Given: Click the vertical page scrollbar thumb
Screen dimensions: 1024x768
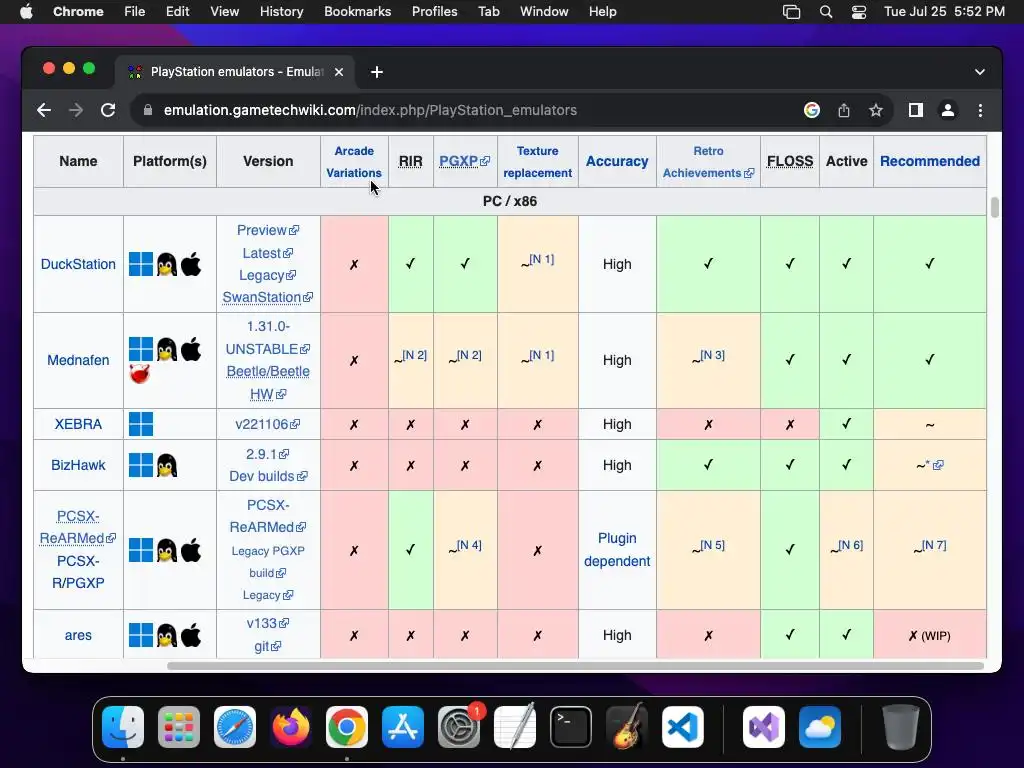Looking at the screenshot, I should point(995,208).
